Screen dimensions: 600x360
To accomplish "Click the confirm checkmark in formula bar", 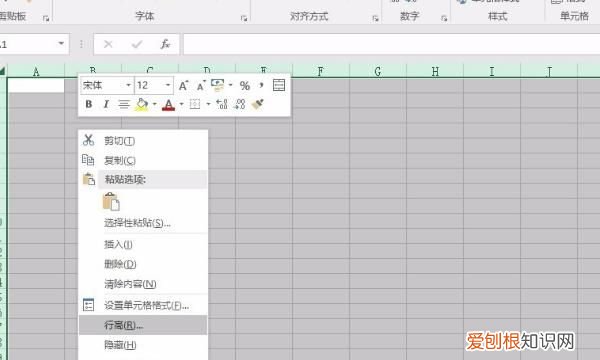I will [x=137, y=44].
